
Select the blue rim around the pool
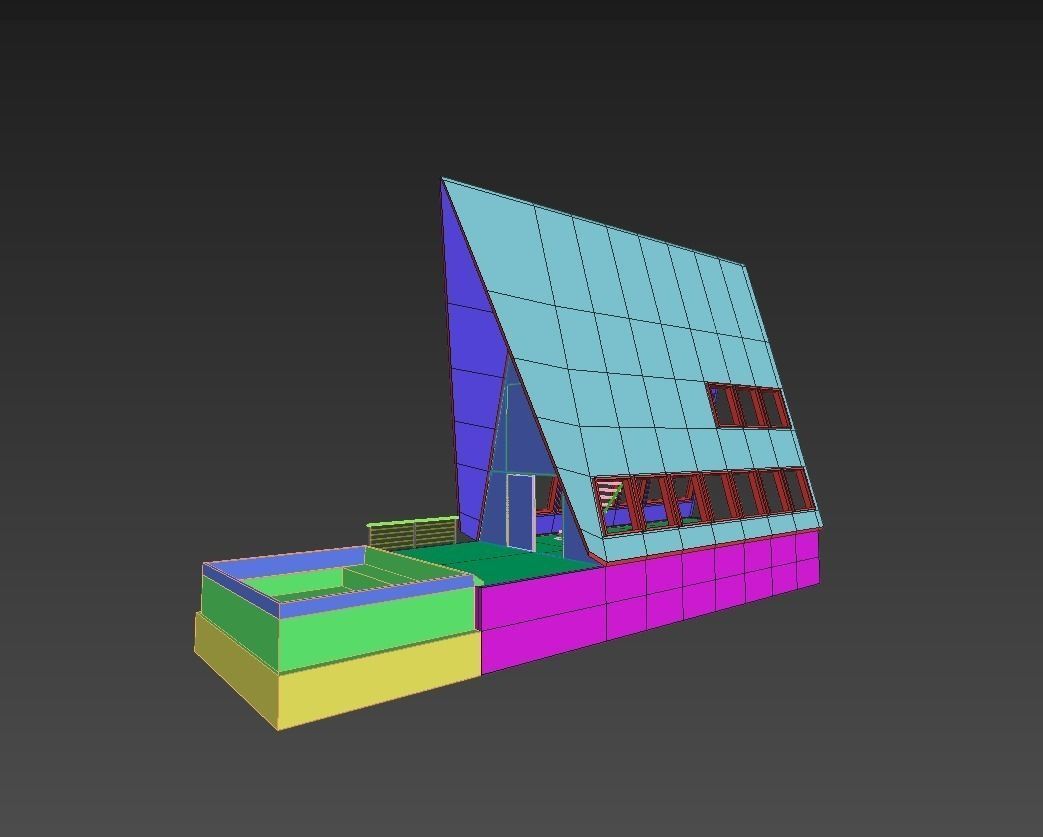(336, 581)
